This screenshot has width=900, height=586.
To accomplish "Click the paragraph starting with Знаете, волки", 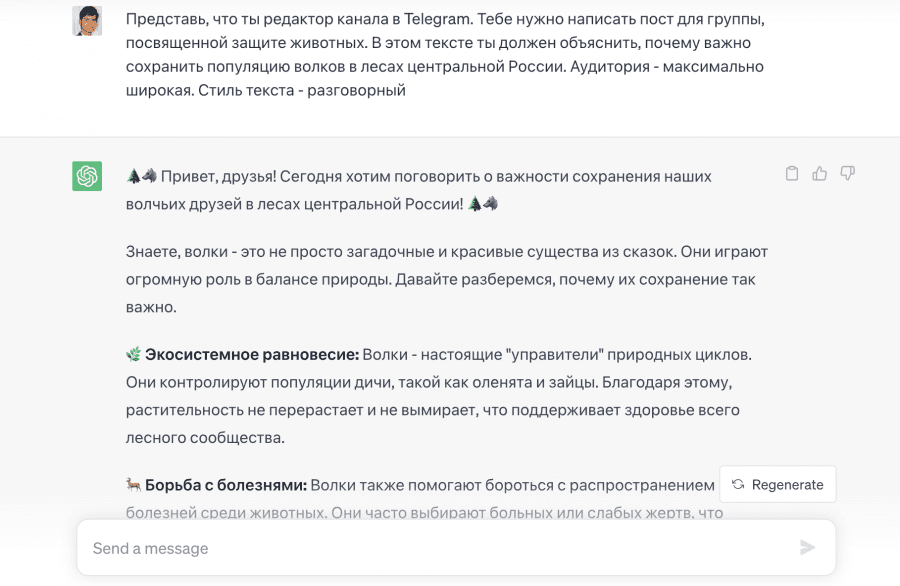I will pos(446,279).
